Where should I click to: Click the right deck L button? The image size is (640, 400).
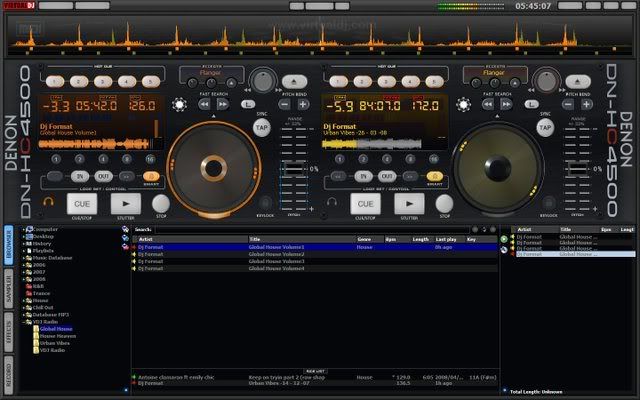click(531, 104)
